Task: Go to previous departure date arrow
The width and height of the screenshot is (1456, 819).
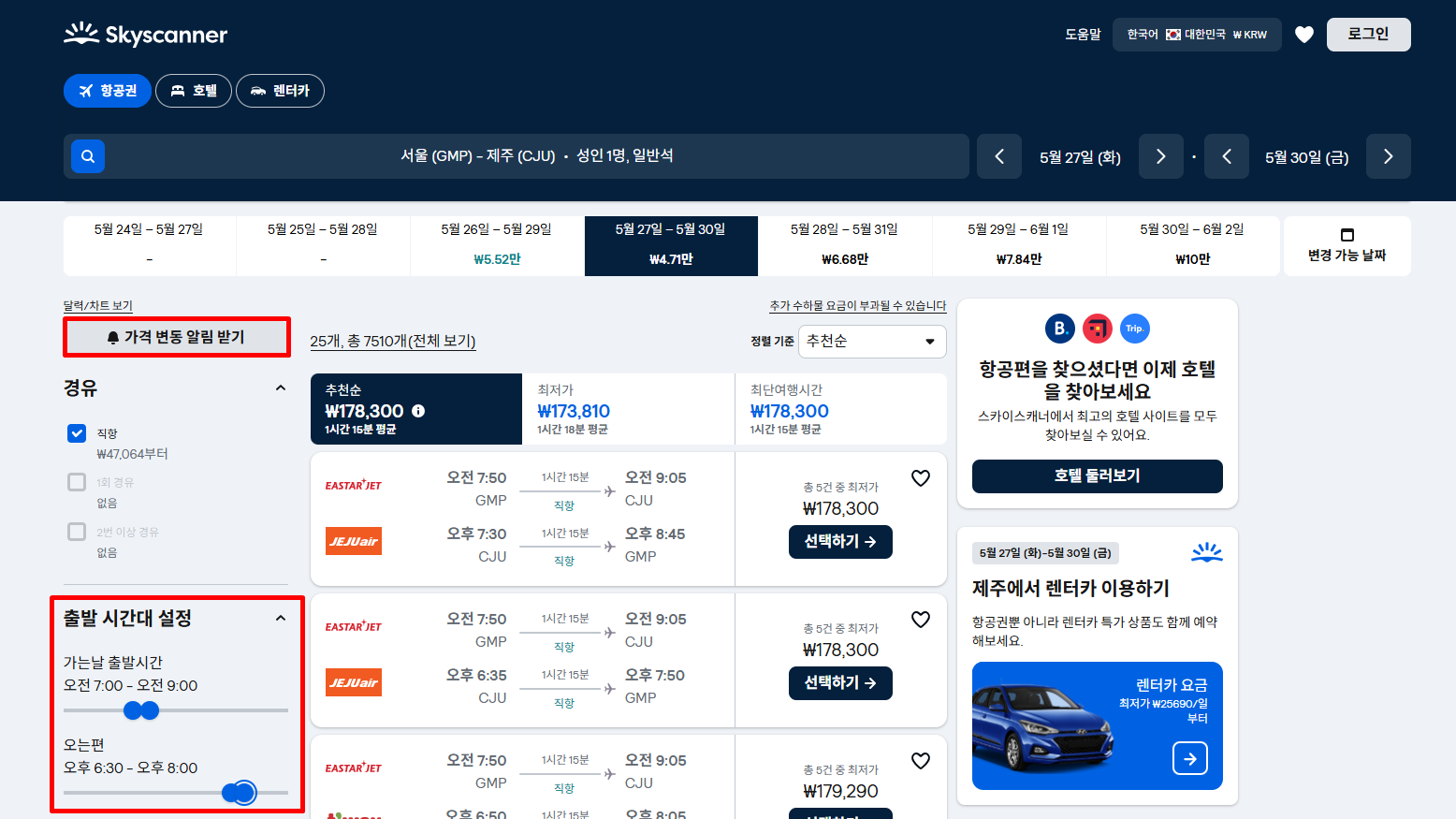Action: pyautogui.click(x=999, y=156)
